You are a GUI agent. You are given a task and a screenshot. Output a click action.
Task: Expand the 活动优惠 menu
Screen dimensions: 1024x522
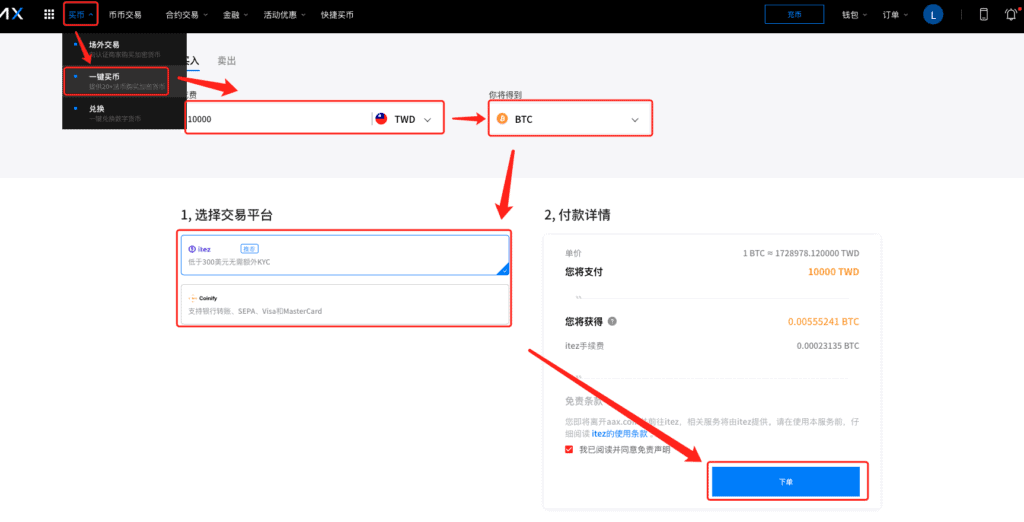click(284, 14)
